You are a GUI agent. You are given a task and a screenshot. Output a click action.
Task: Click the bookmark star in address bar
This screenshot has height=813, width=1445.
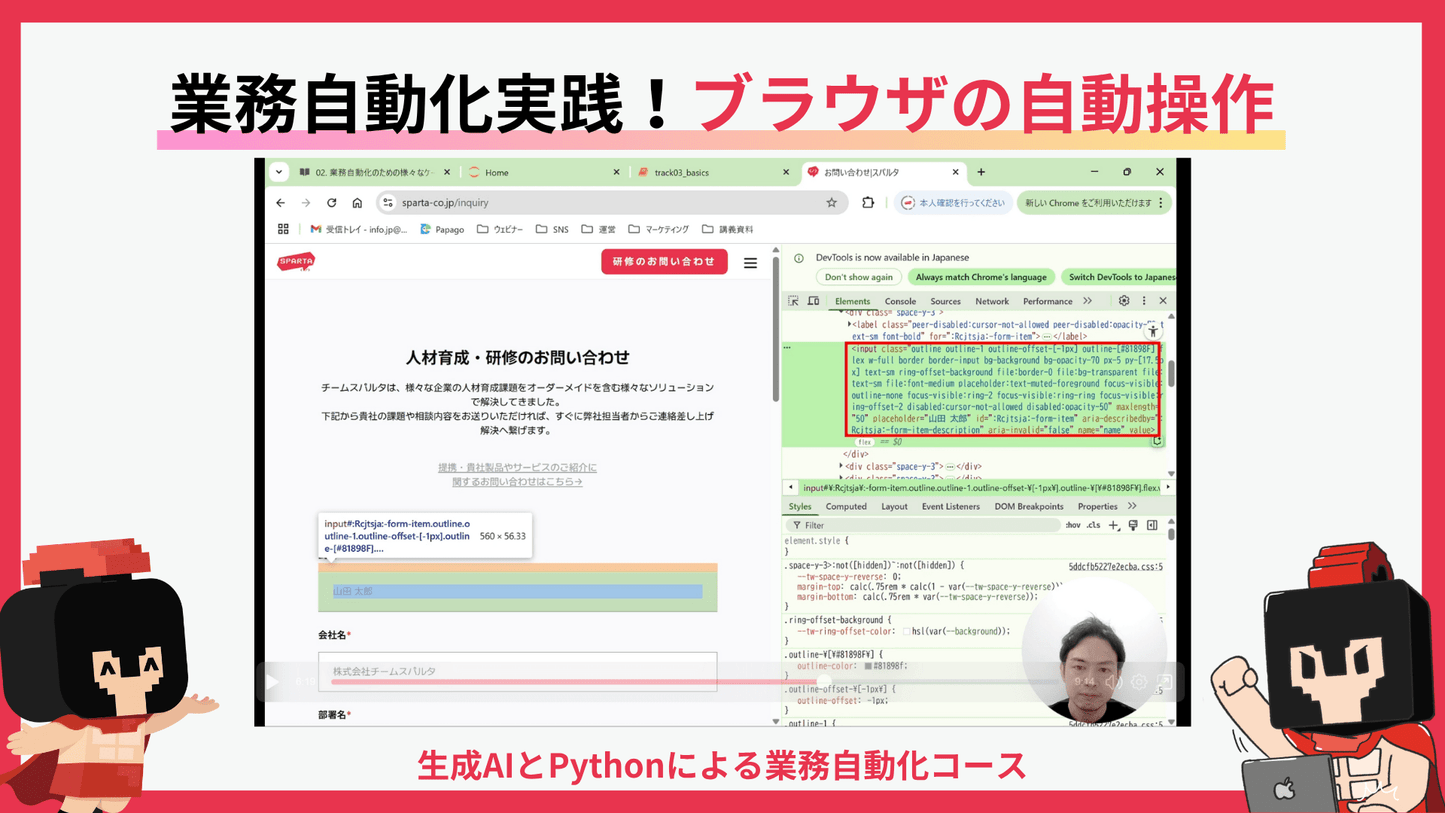(831, 203)
